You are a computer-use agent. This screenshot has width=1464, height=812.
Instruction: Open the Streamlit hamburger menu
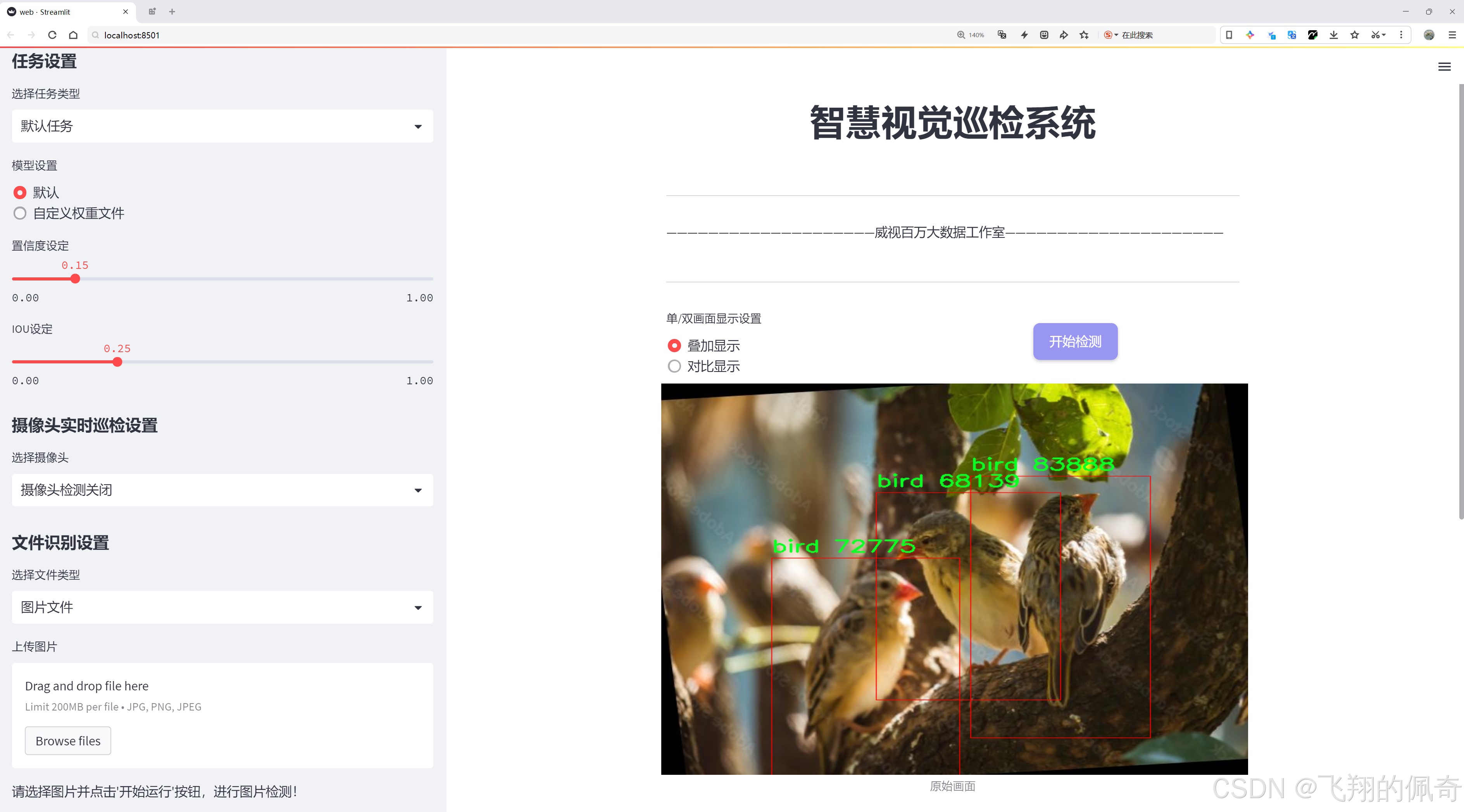pyautogui.click(x=1444, y=67)
